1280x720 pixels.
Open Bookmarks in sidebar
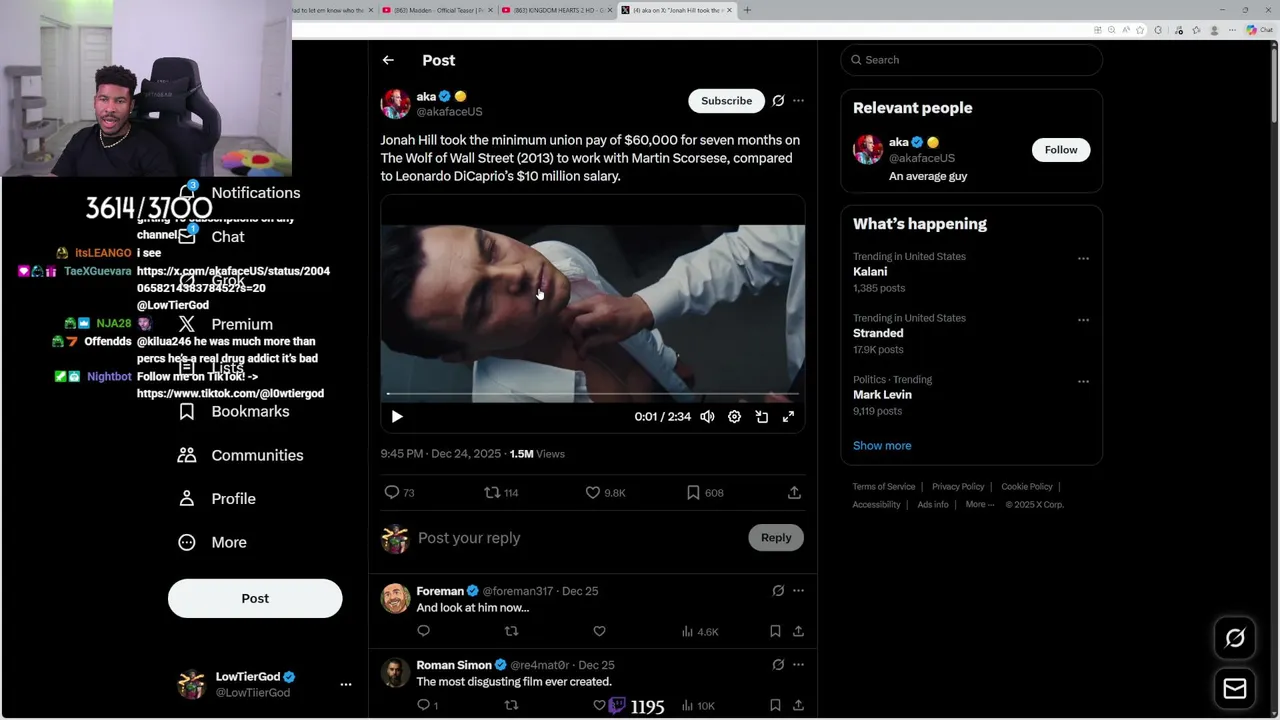[234, 411]
